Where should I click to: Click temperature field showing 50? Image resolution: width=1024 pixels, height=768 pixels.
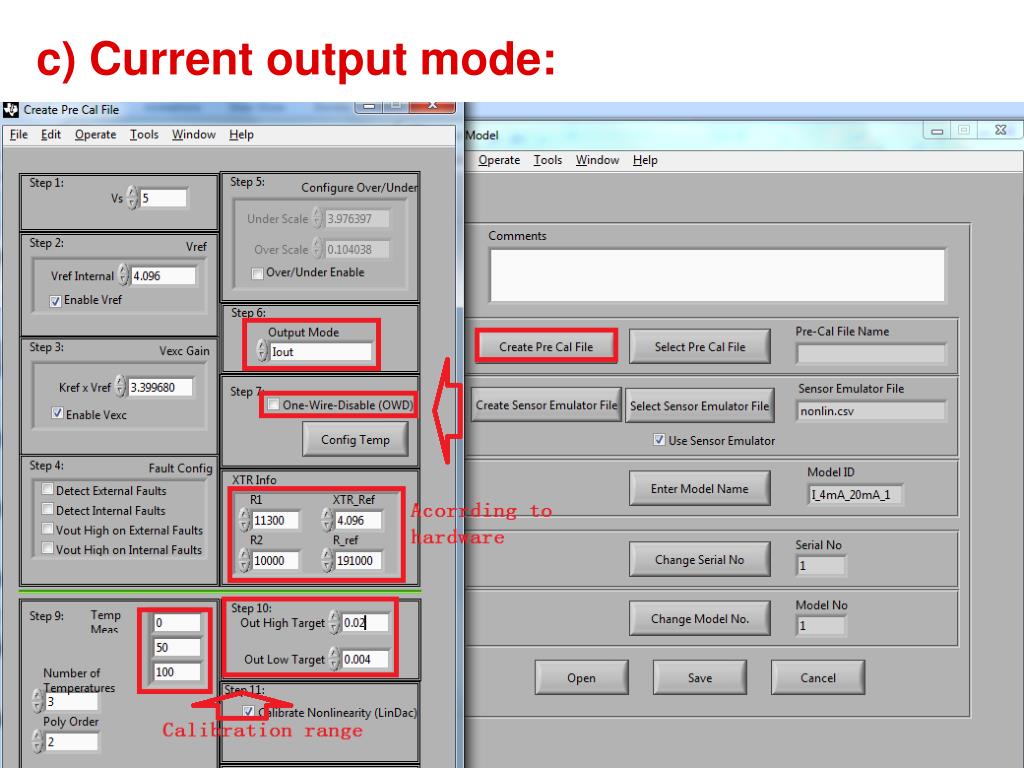177,647
